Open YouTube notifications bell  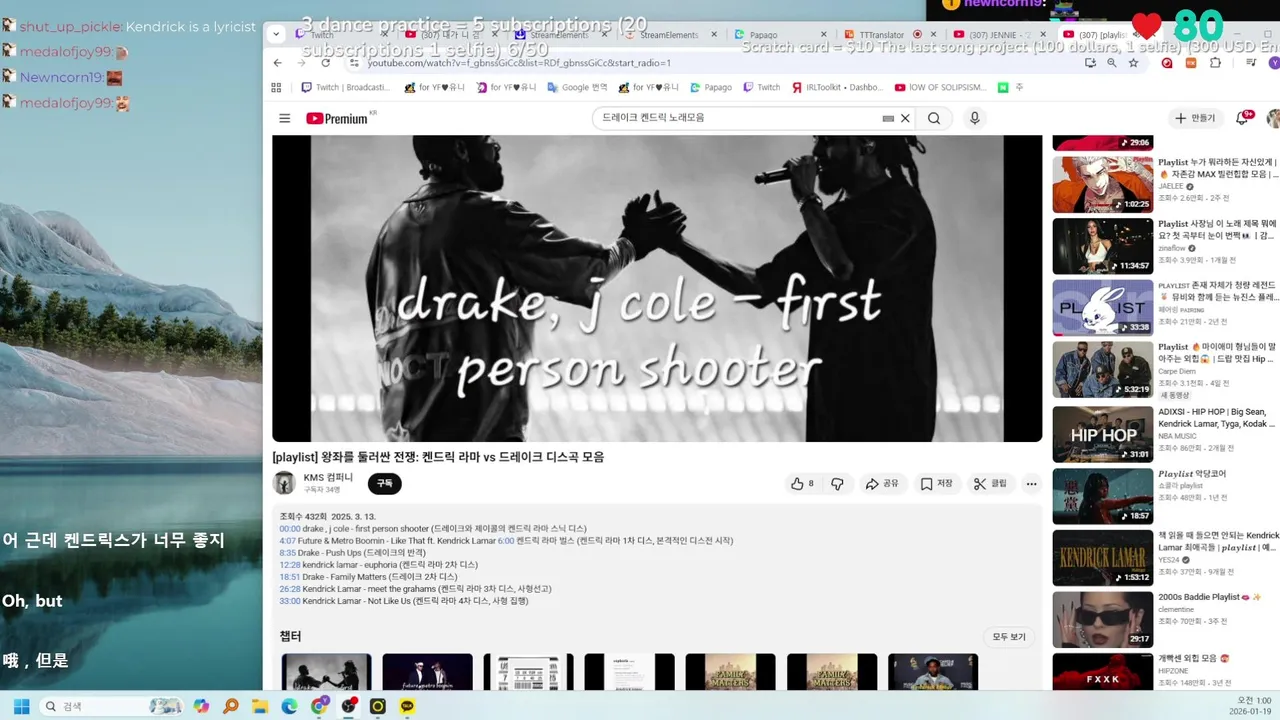(x=1242, y=118)
